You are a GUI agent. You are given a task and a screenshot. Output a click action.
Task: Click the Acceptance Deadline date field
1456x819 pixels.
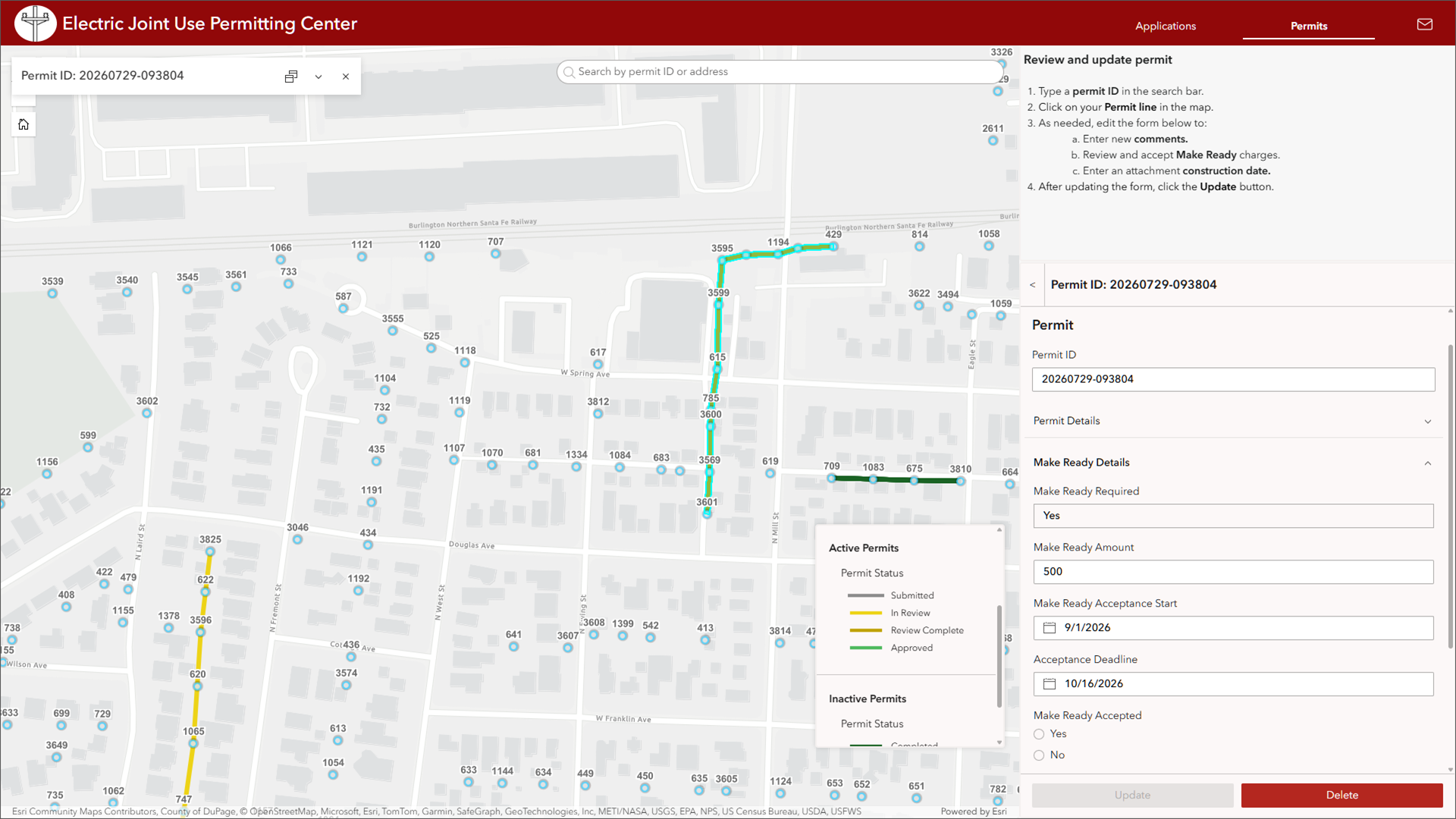pos(1233,684)
